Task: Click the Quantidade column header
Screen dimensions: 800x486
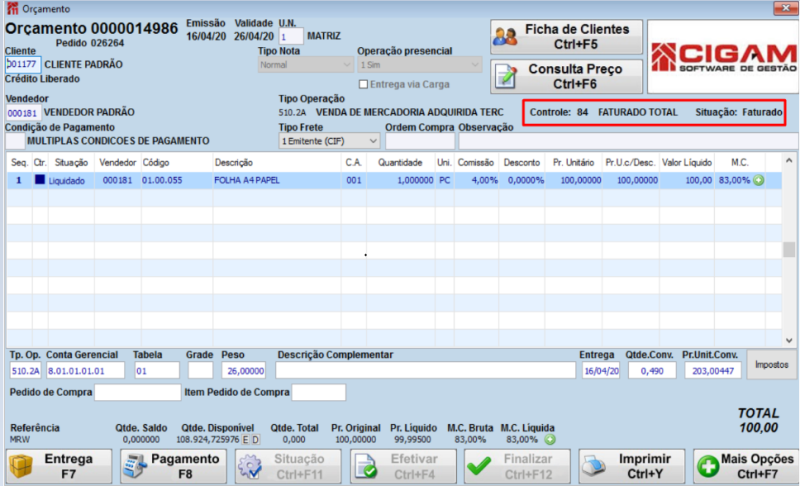Action: [400, 163]
